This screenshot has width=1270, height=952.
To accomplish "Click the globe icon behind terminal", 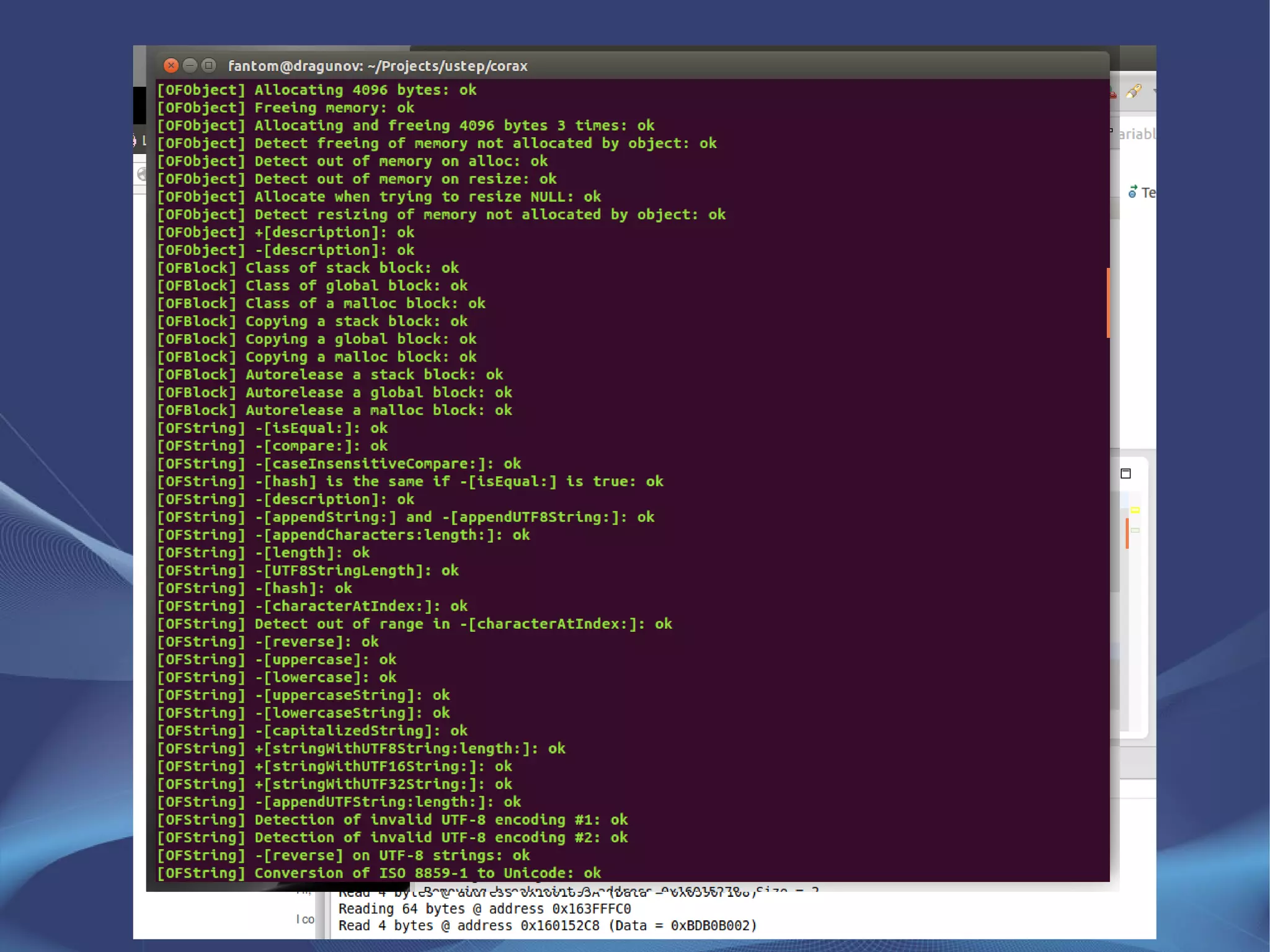I will 141,174.
